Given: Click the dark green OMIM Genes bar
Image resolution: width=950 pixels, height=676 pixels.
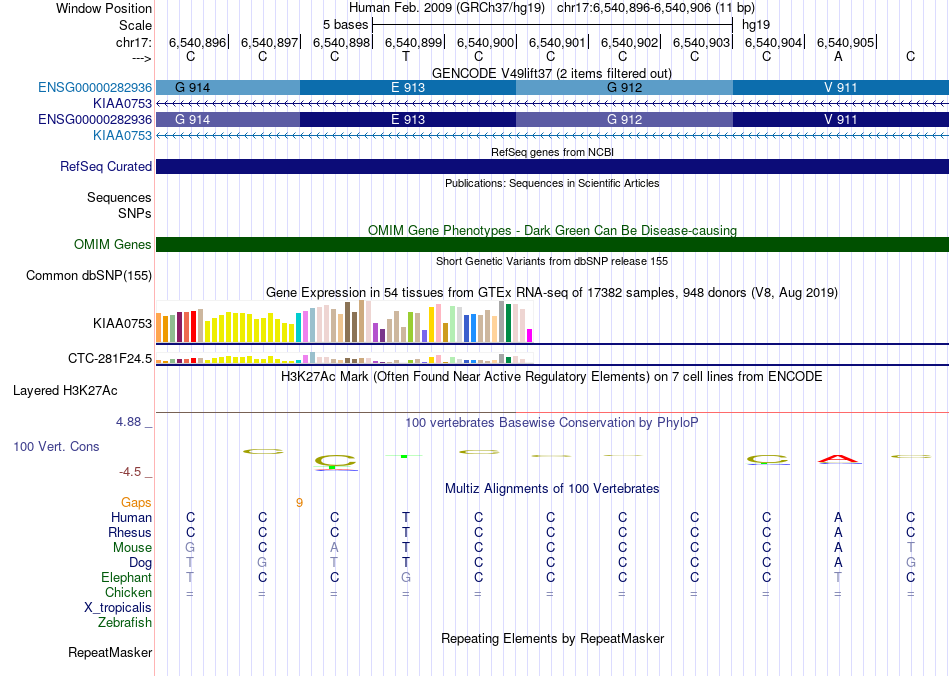Looking at the screenshot, I should [x=552, y=244].
